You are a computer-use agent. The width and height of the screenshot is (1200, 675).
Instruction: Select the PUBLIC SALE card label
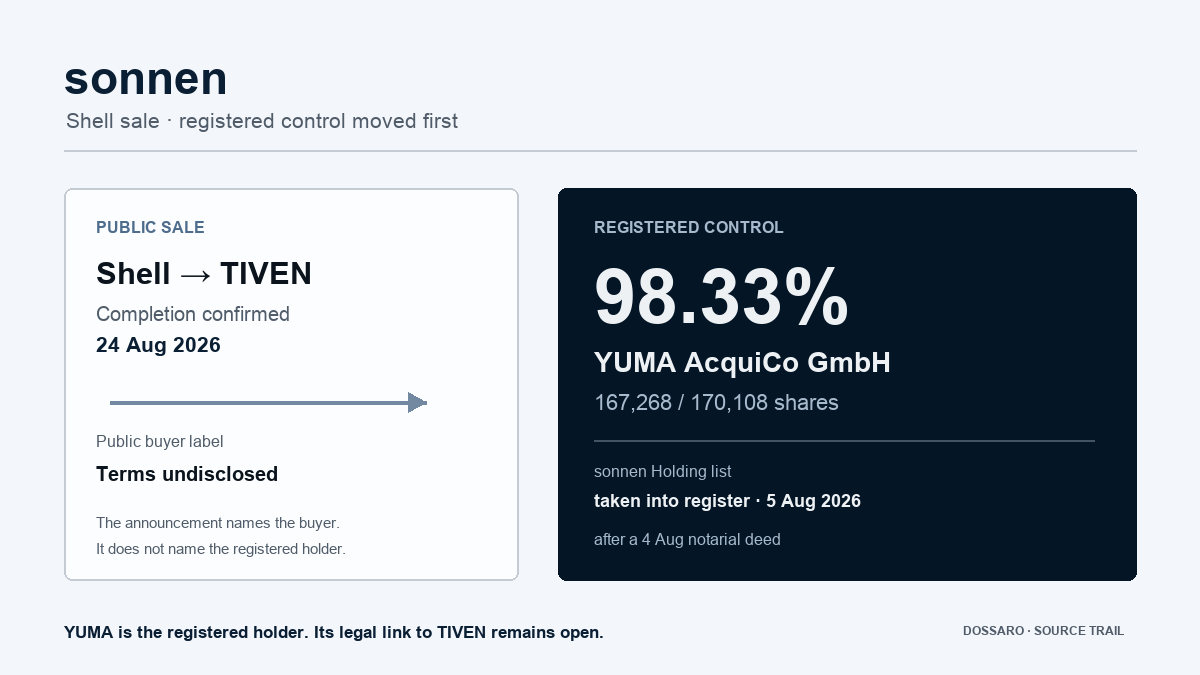tap(150, 228)
